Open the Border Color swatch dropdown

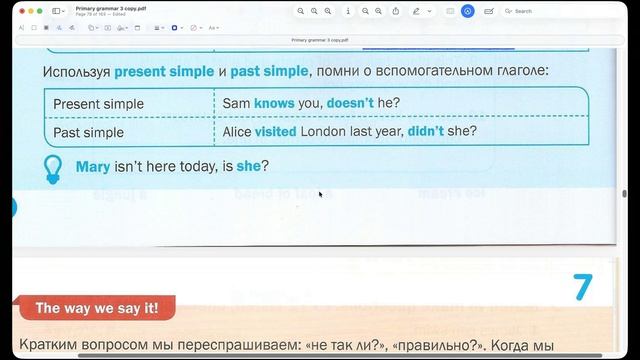tap(176, 28)
